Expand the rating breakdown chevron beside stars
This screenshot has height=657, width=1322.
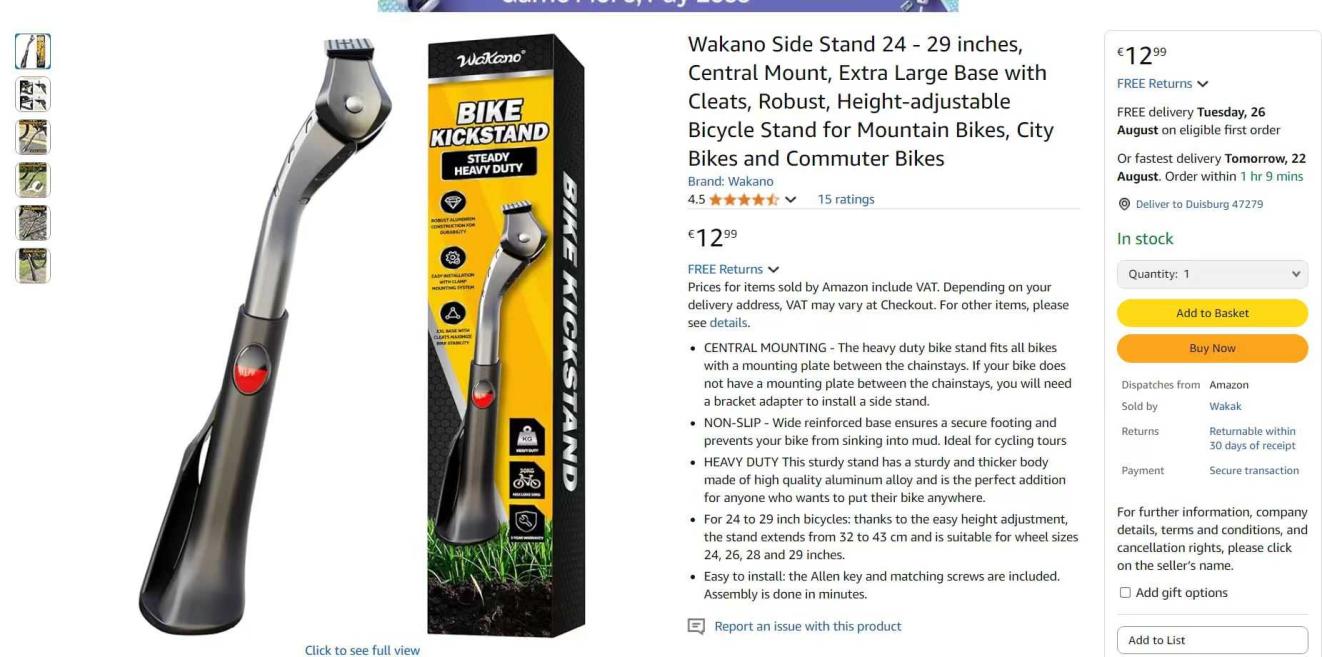791,199
